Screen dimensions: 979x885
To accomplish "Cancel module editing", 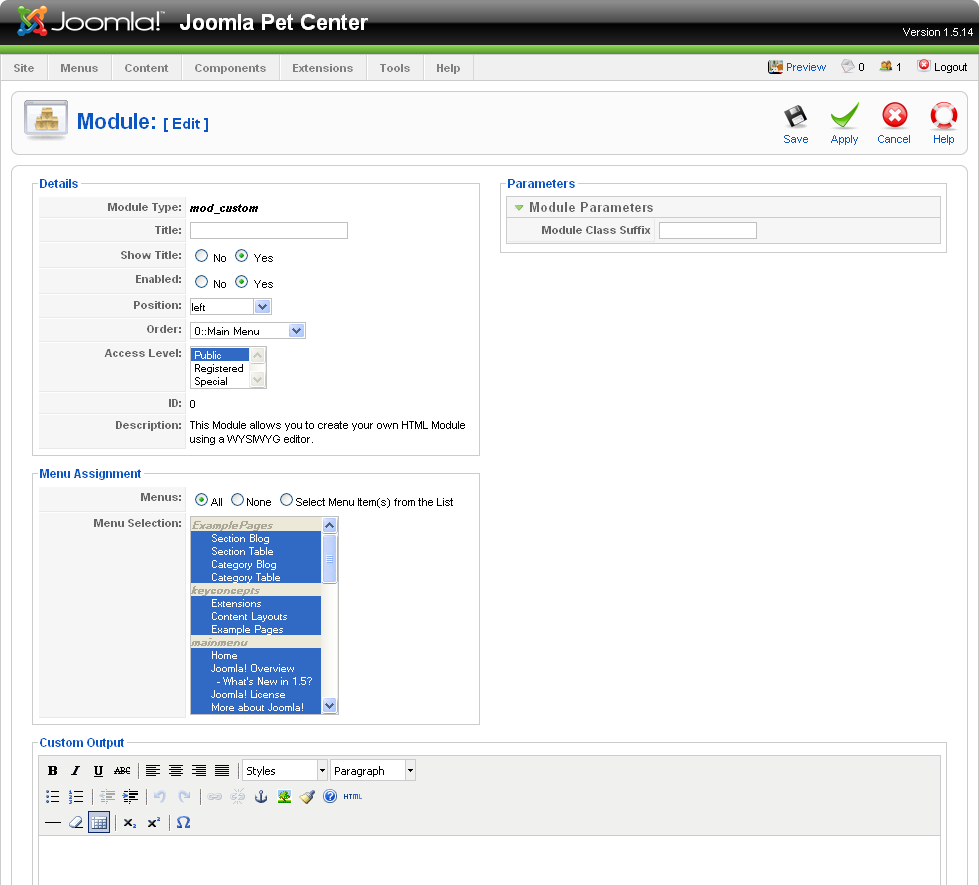I will [893, 124].
